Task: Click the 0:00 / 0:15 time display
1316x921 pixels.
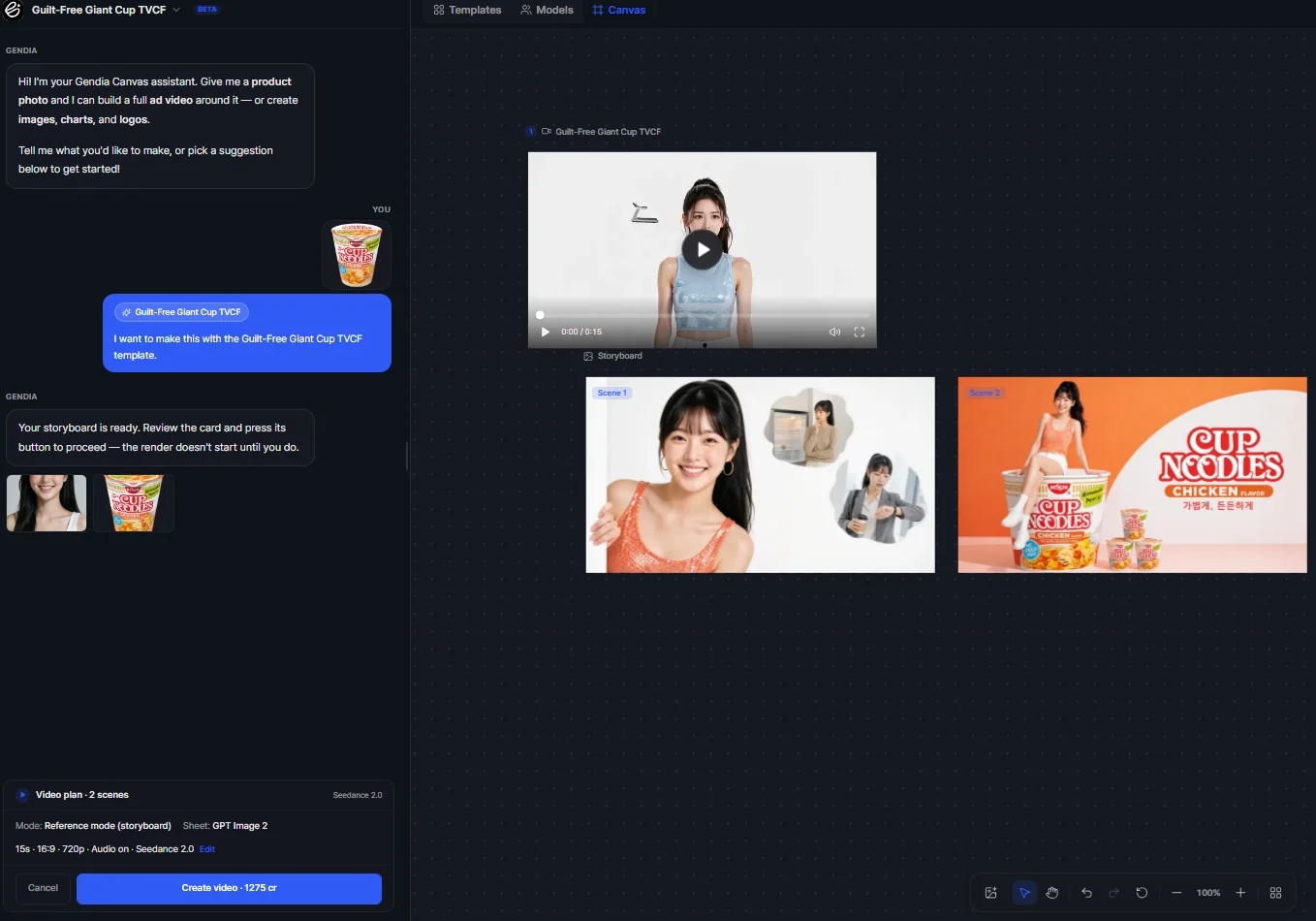Action: point(581,332)
